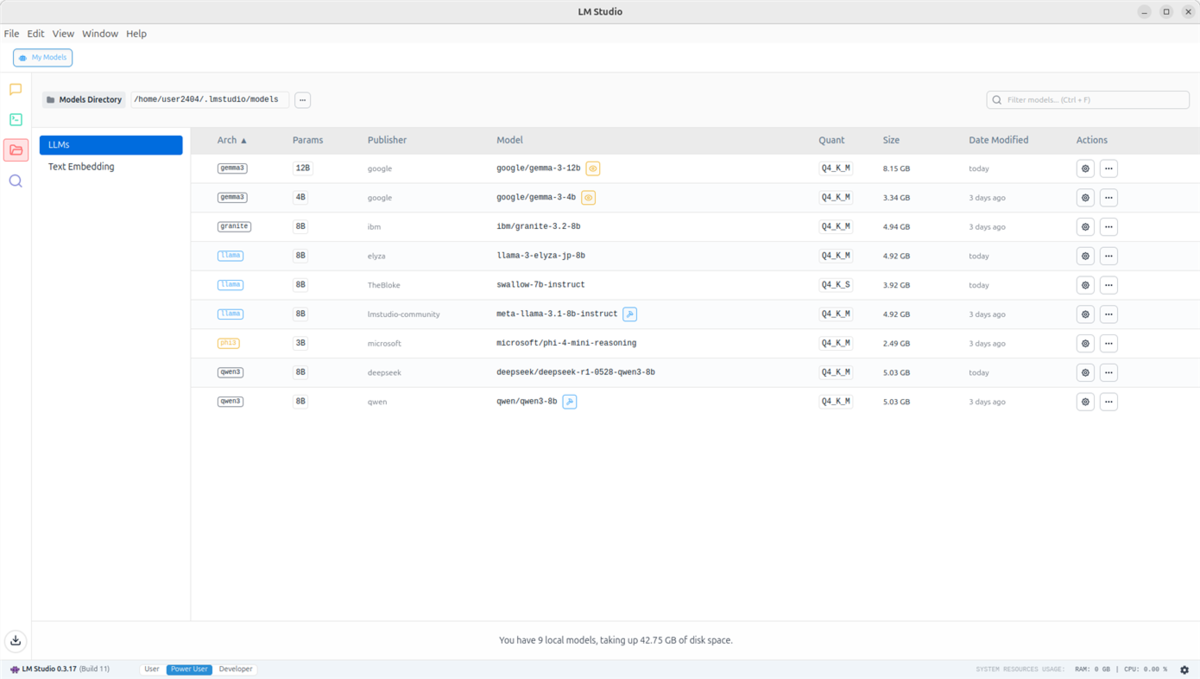Click the RAM usage readout in status bar
Image resolution: width=1200 pixels, height=679 pixels.
pos(1094,669)
